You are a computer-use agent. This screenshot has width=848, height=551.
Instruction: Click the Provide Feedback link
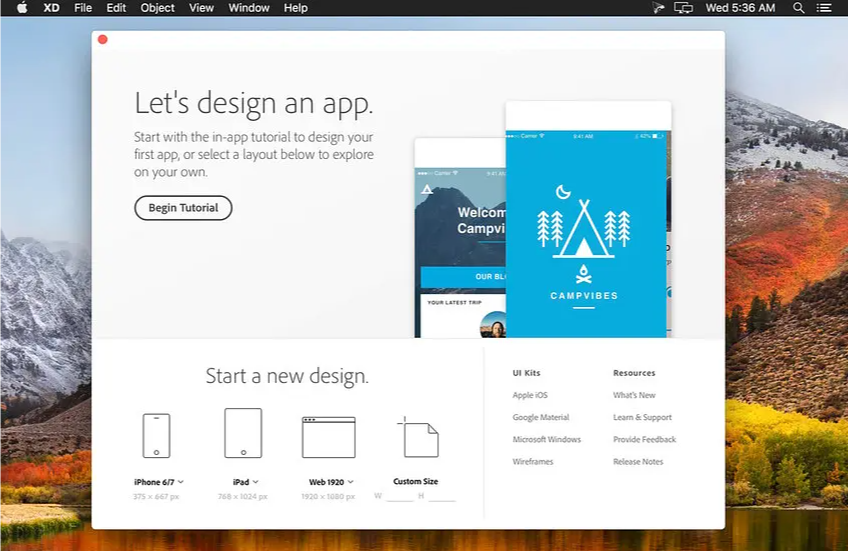click(645, 440)
